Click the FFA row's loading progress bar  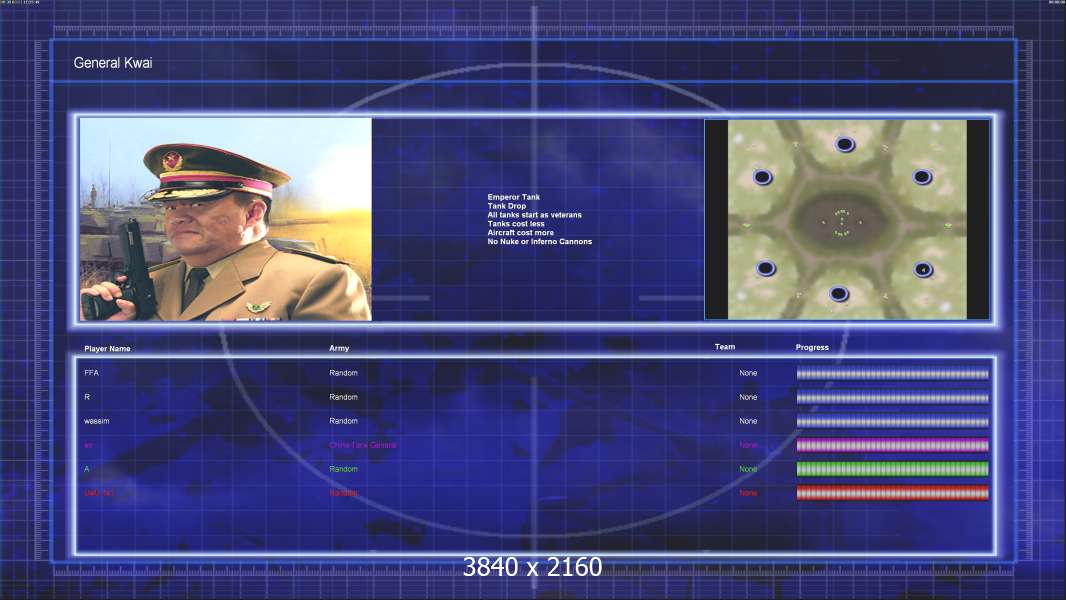tap(893, 374)
